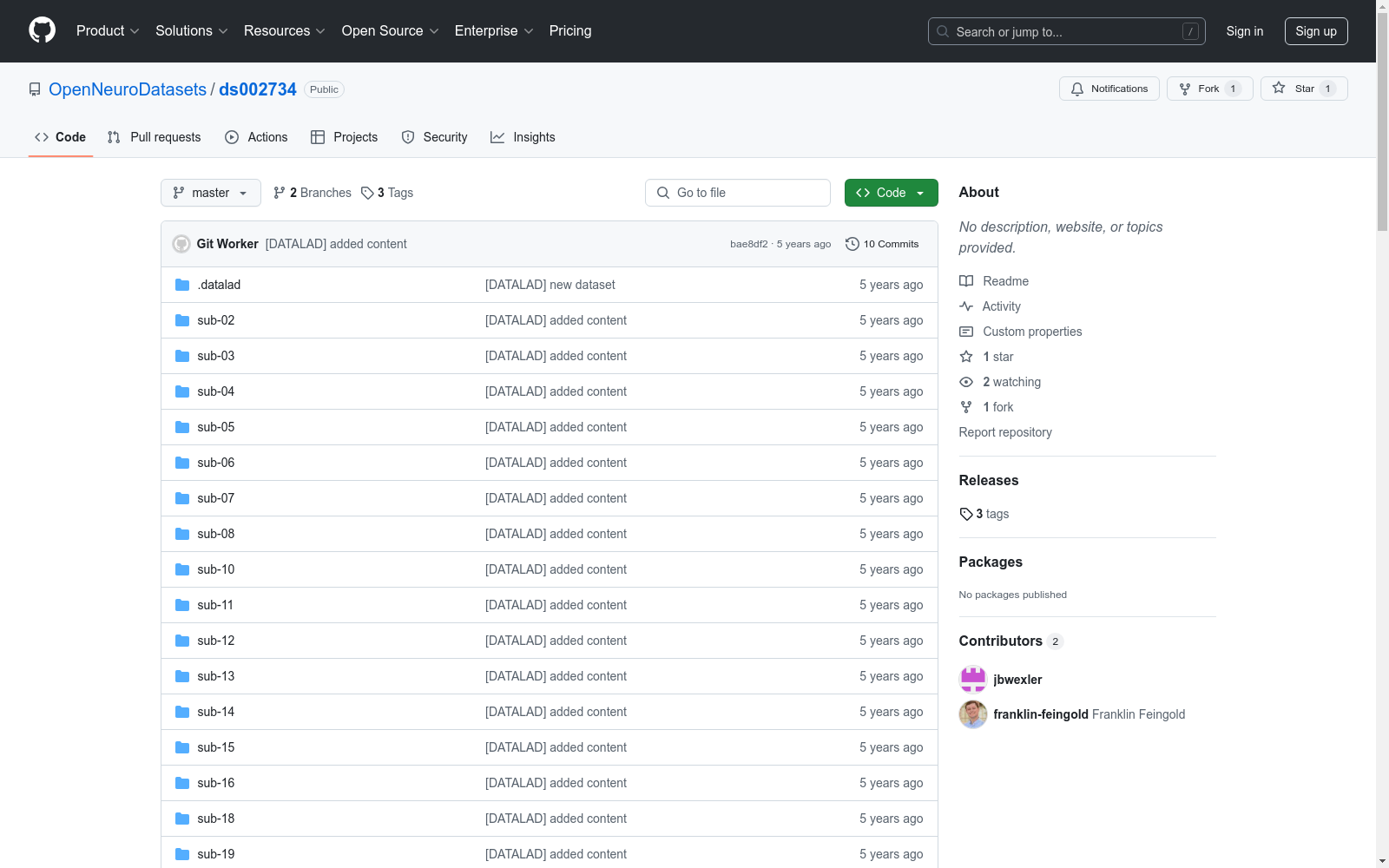Open commit bae8df2 link
The height and width of the screenshot is (868, 1389).
(x=749, y=244)
